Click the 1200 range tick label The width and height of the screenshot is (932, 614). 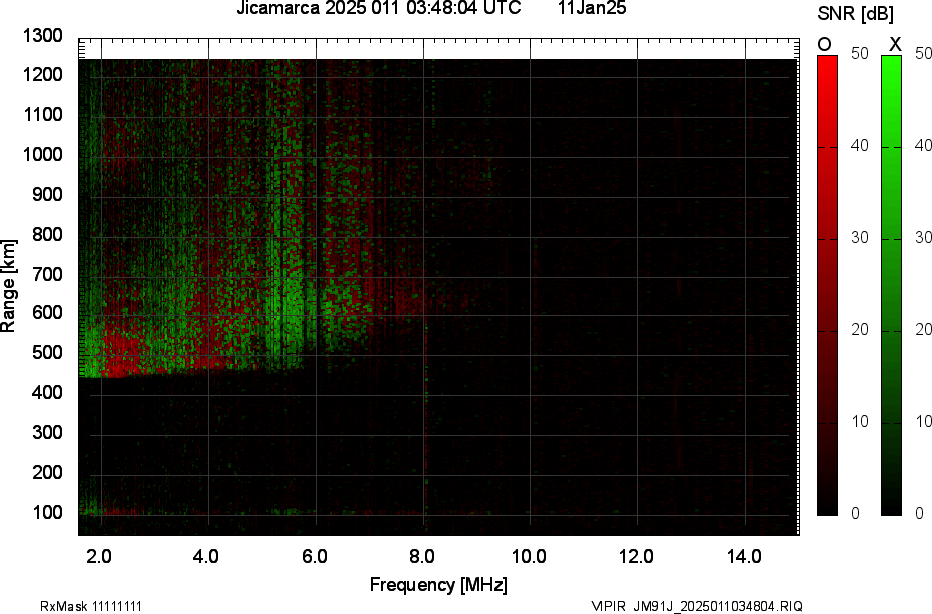(42, 75)
